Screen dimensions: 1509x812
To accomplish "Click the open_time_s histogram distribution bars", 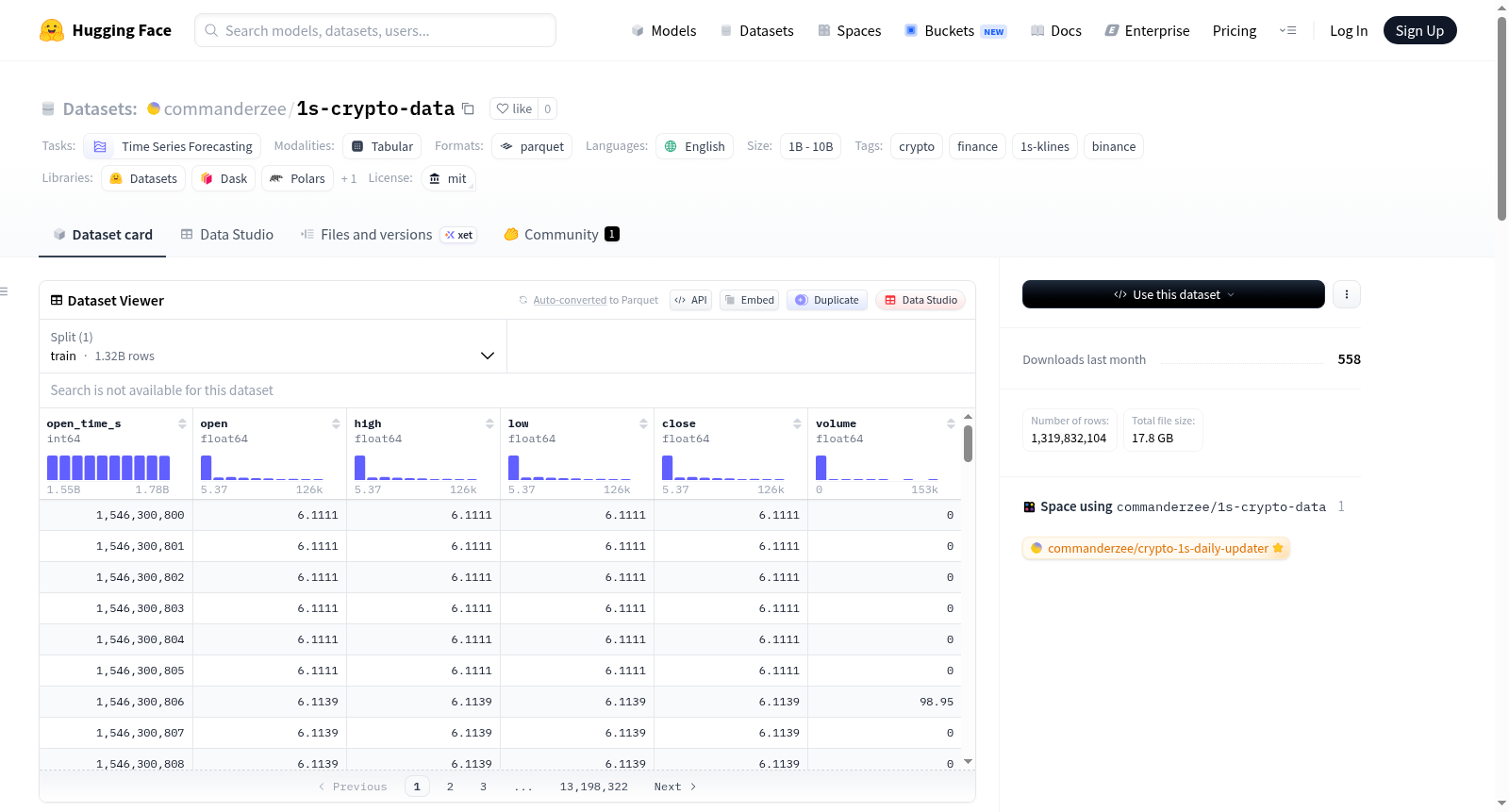I will click(x=108, y=468).
